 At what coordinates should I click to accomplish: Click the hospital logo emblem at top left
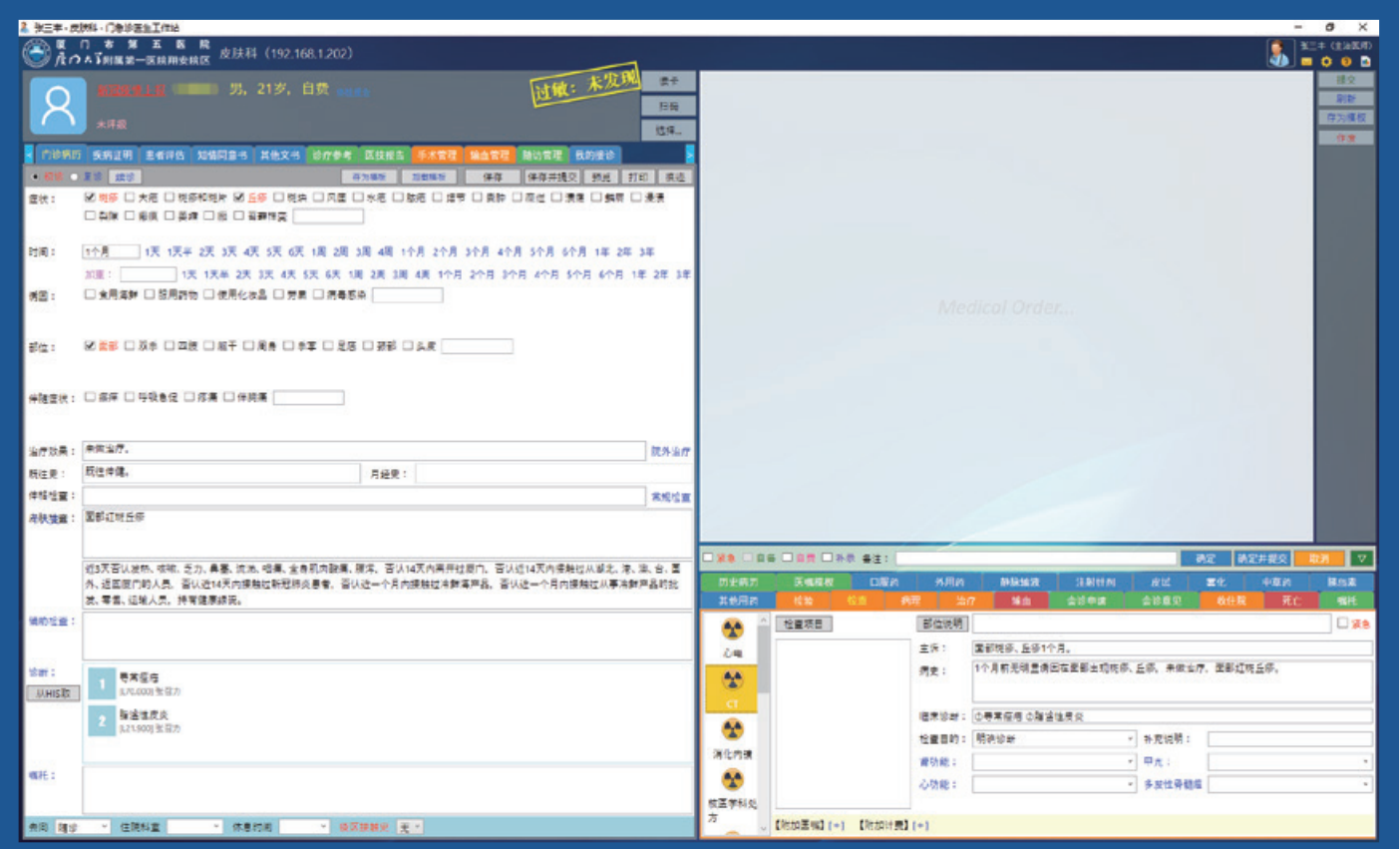click(x=37, y=53)
